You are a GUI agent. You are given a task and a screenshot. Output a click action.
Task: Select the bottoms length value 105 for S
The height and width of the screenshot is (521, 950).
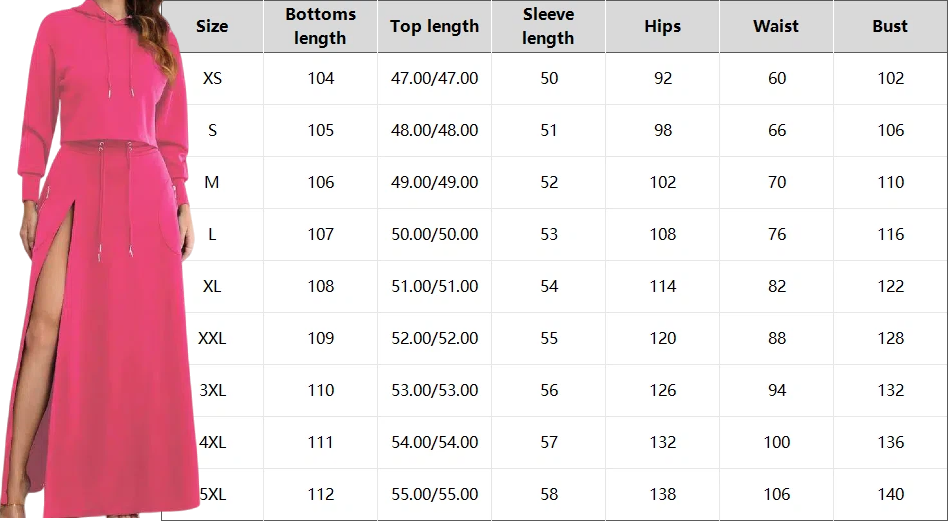(321, 130)
